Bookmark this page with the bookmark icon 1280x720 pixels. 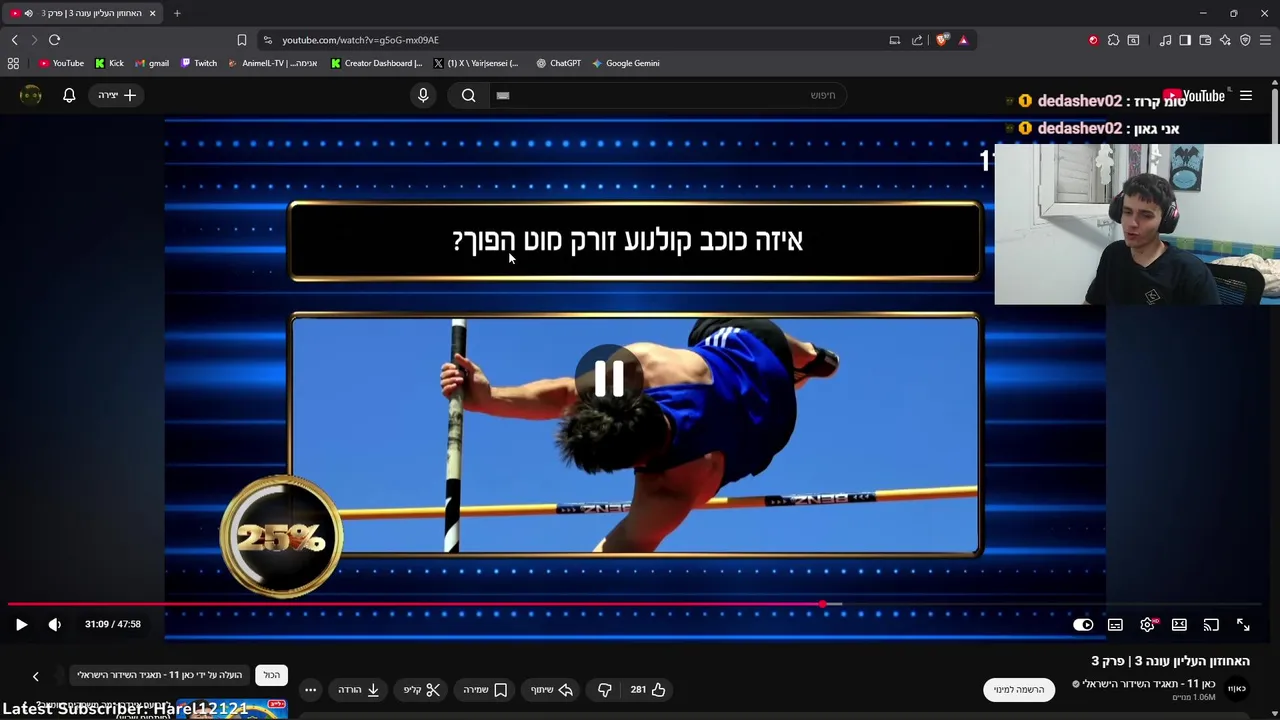pos(241,40)
